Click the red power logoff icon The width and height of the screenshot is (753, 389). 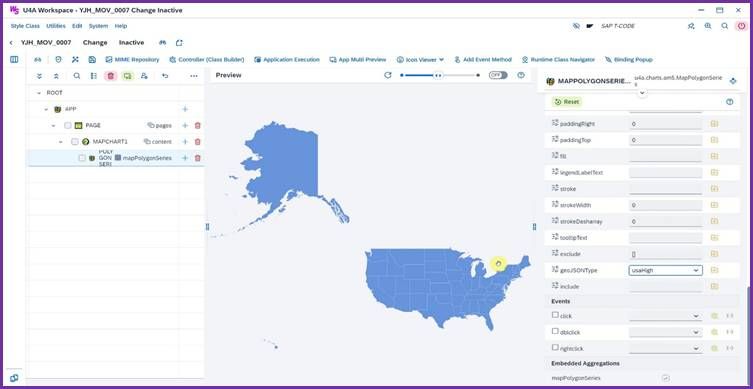tap(741, 26)
